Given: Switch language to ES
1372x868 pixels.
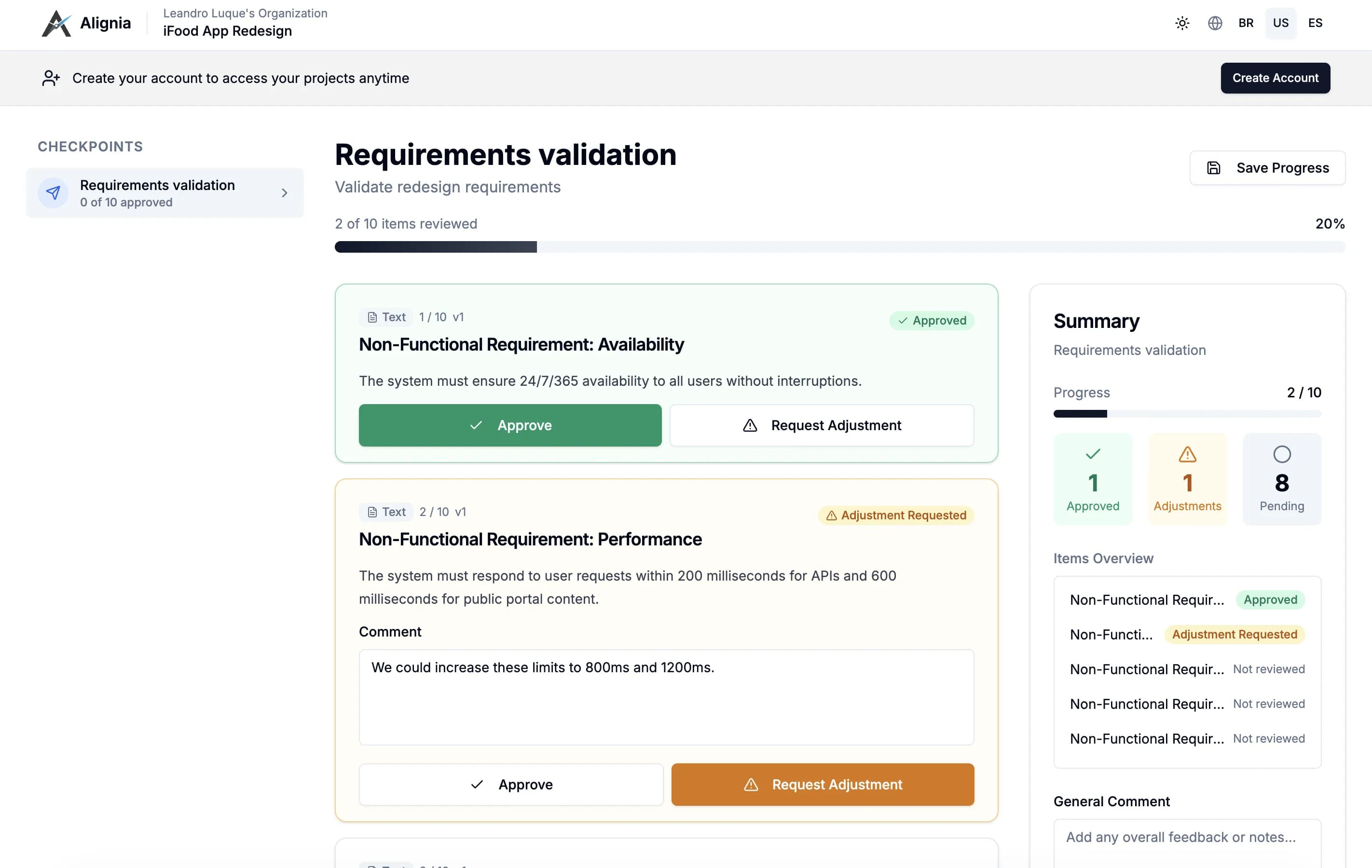Looking at the screenshot, I should click(x=1316, y=23).
